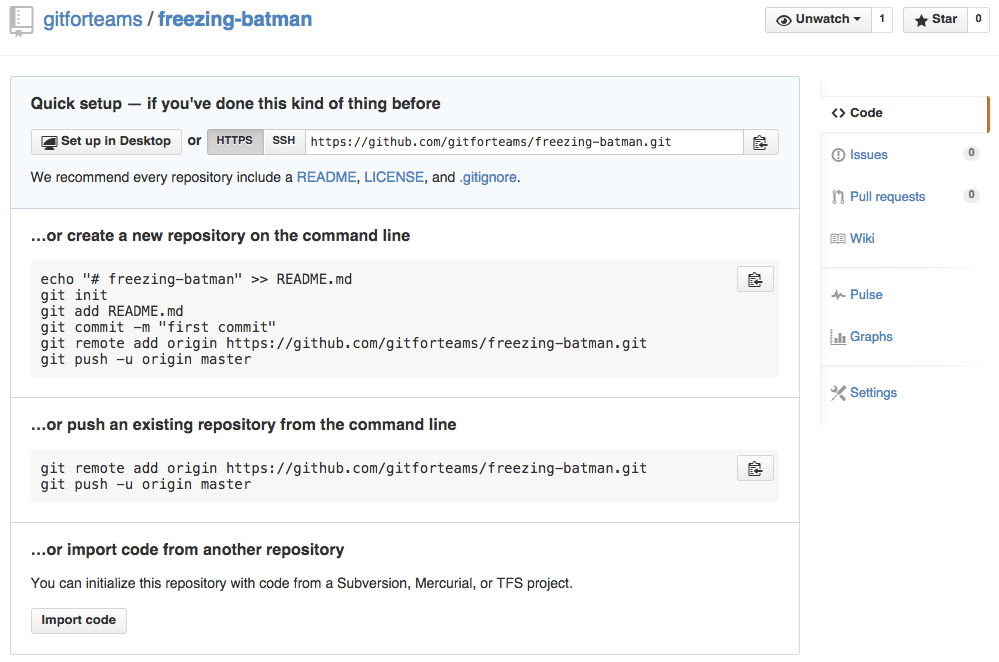Select the Pull requests icon
This screenshot has height=662, width=999.
coord(841,196)
